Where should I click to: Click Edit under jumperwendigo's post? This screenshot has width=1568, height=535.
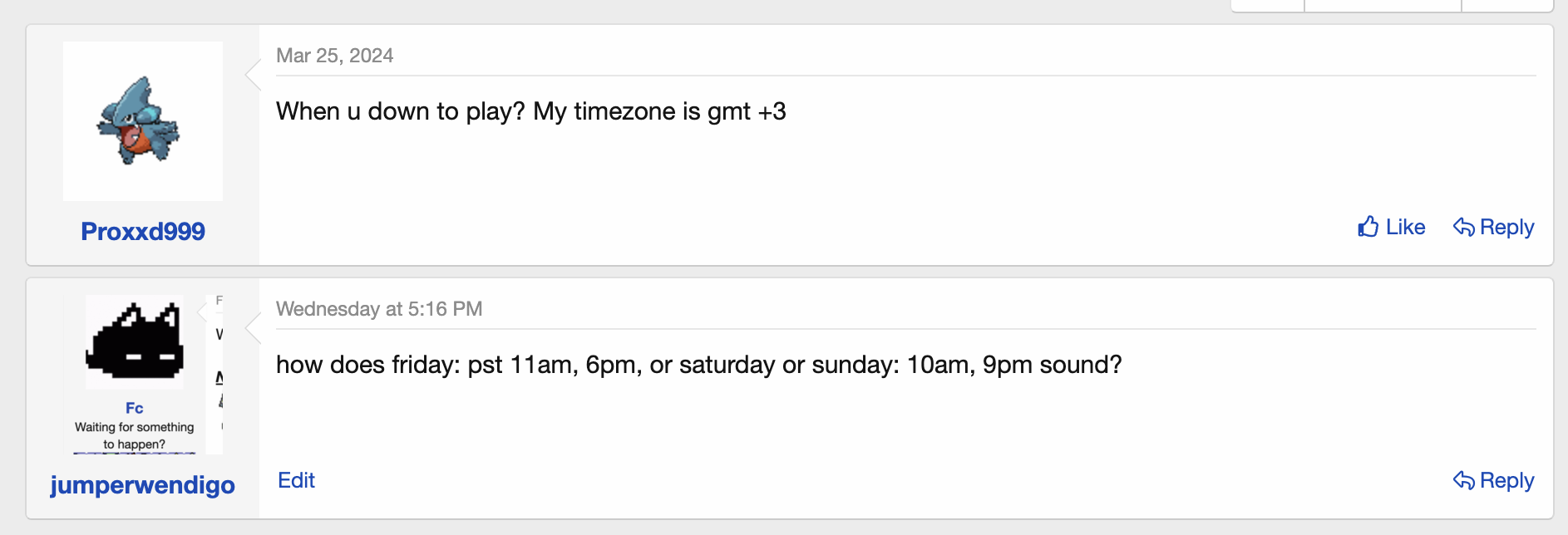point(296,480)
